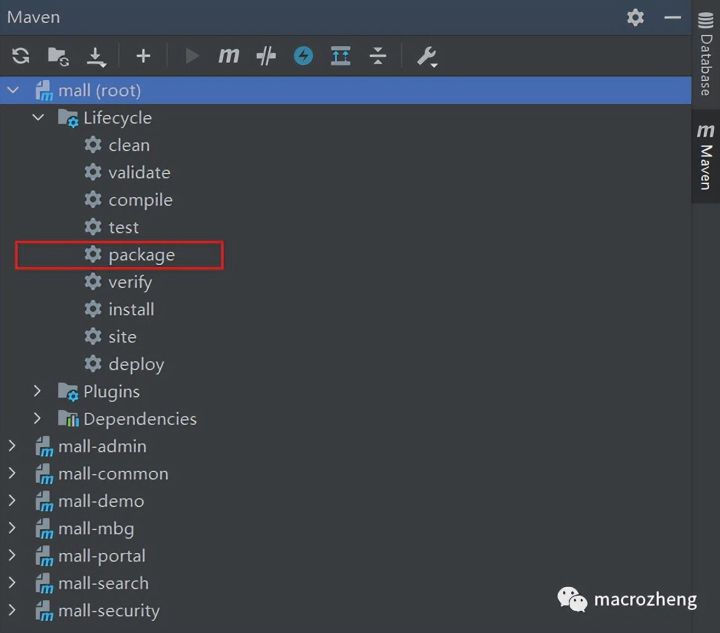The image size is (720, 633).
Task: Click the mall (root) module icon
Action: 44,90
